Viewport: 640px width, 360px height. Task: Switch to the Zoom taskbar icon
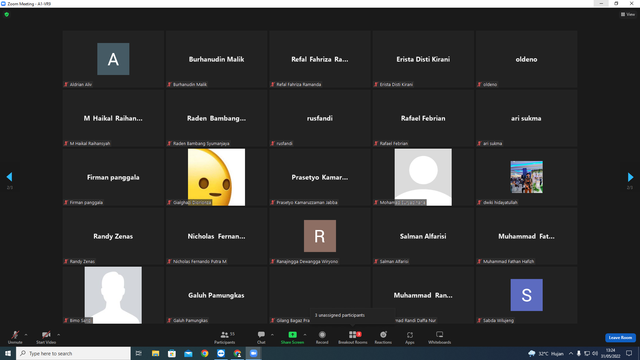click(253, 353)
